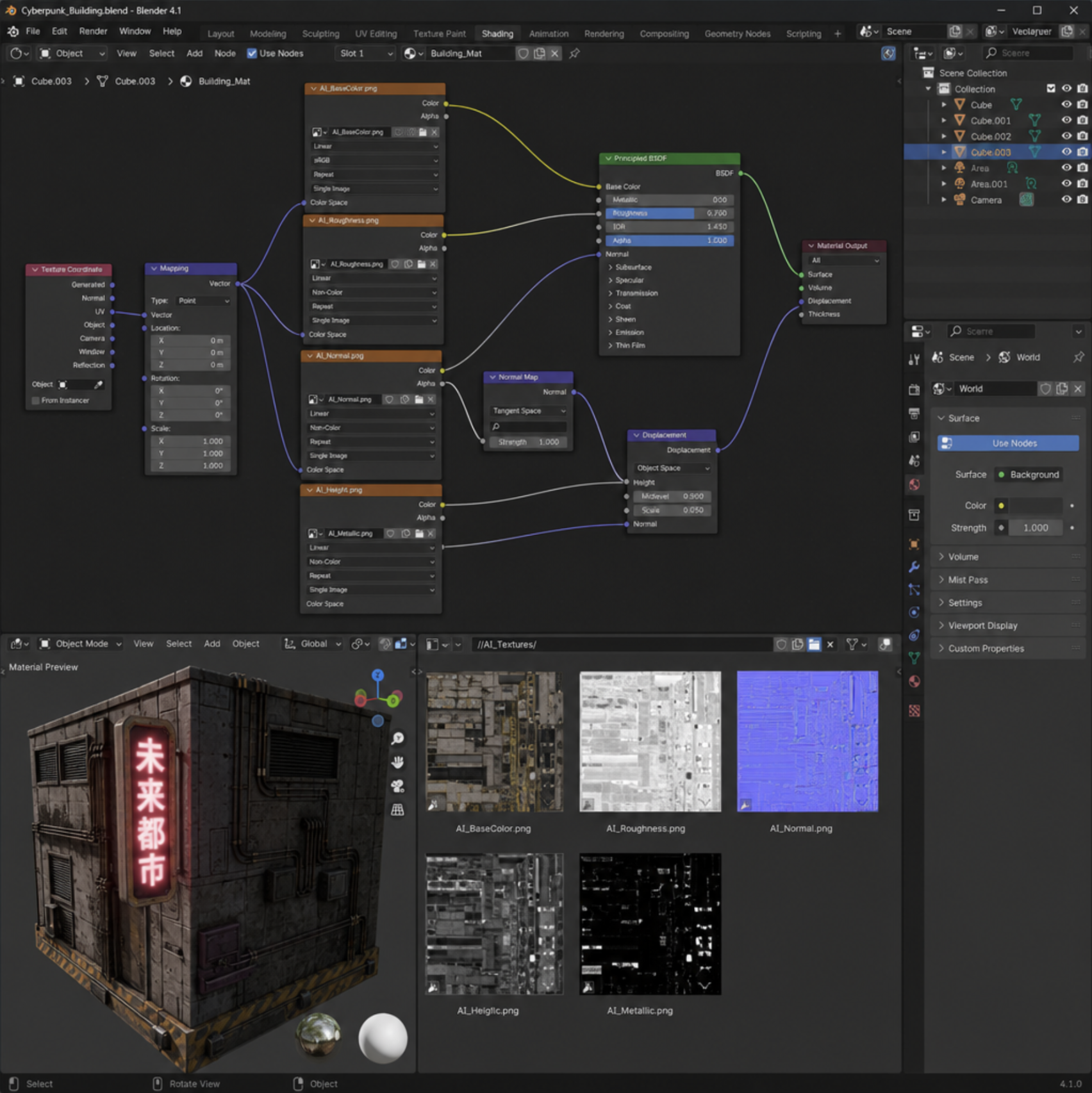Click the Blender logo menu icon

[13, 31]
